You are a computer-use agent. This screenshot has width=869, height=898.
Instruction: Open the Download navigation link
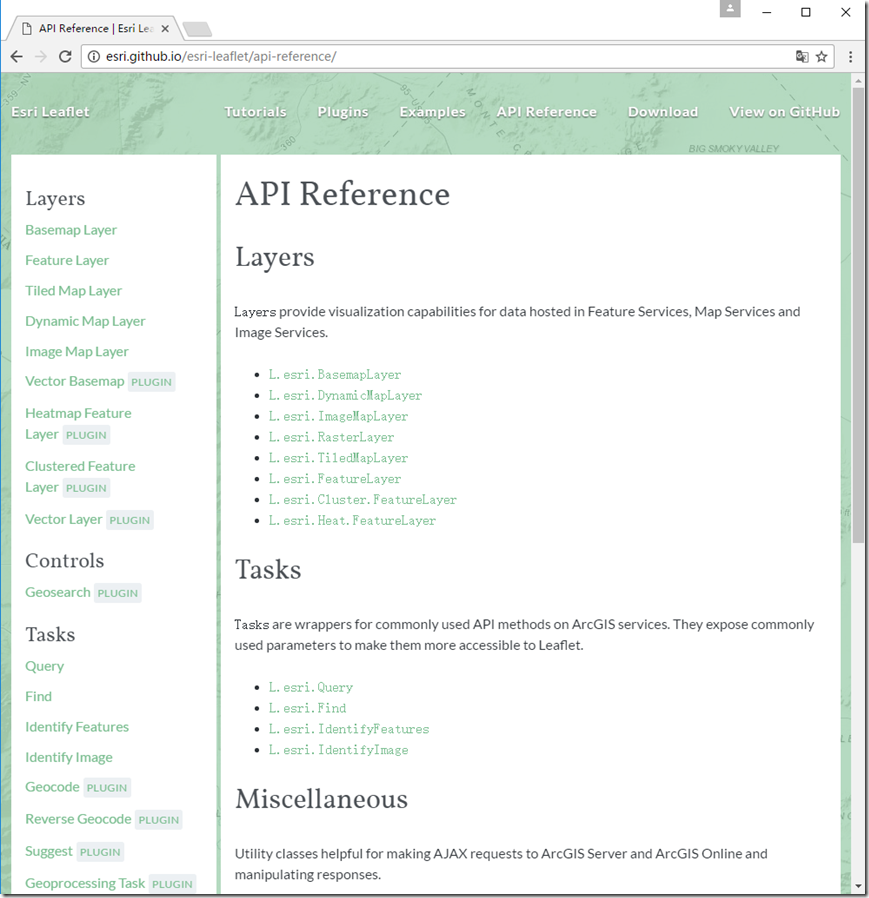(663, 112)
